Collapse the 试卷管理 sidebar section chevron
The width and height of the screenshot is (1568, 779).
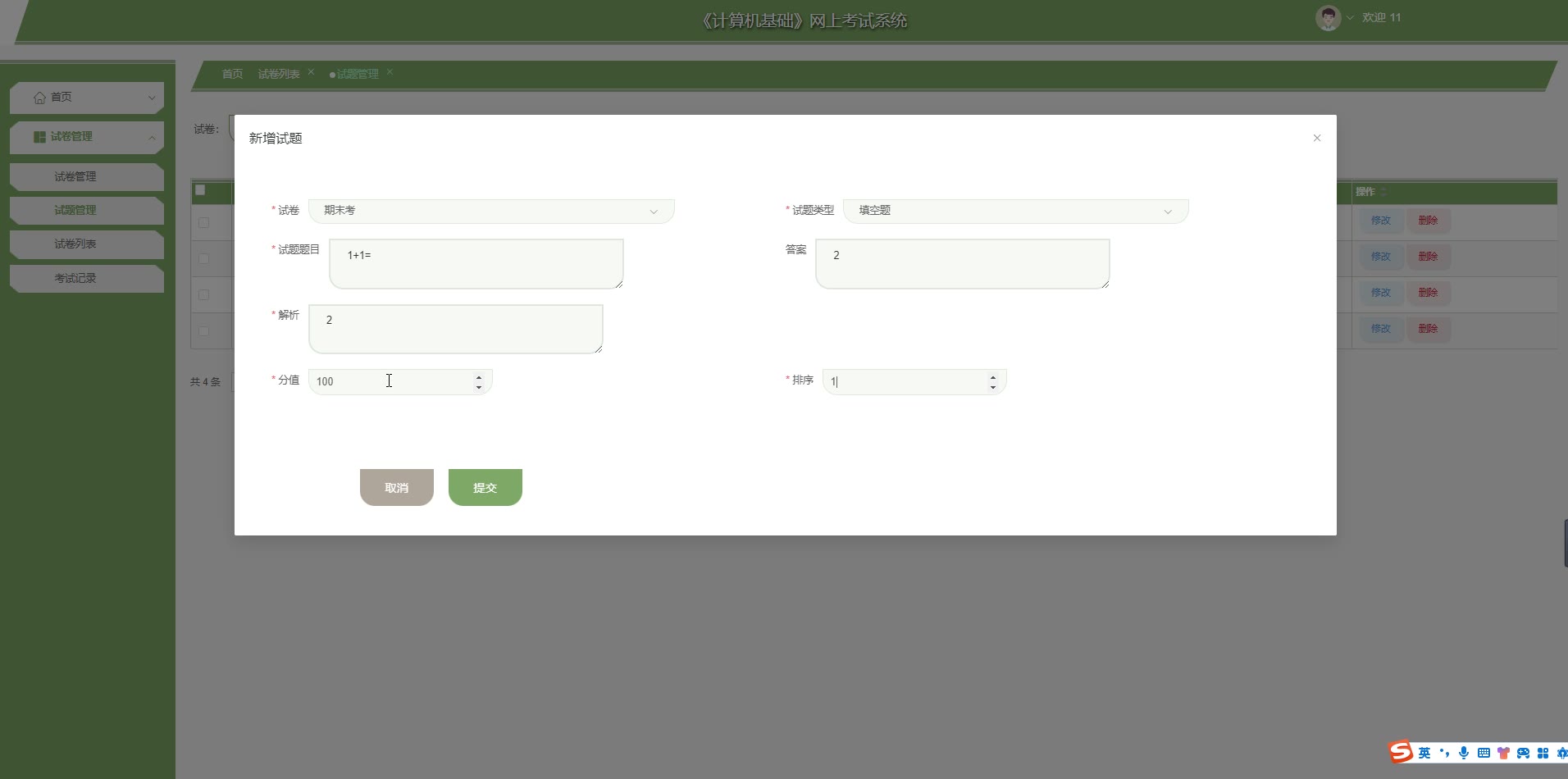(152, 138)
